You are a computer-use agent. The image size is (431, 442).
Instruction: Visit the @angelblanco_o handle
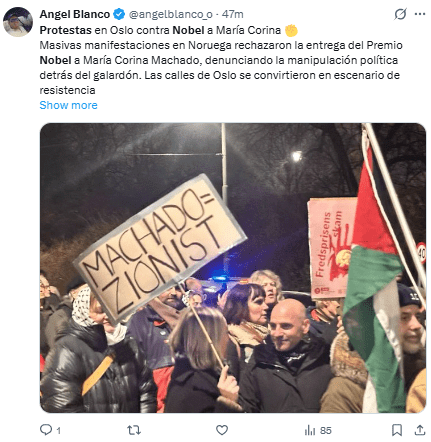tap(170, 14)
